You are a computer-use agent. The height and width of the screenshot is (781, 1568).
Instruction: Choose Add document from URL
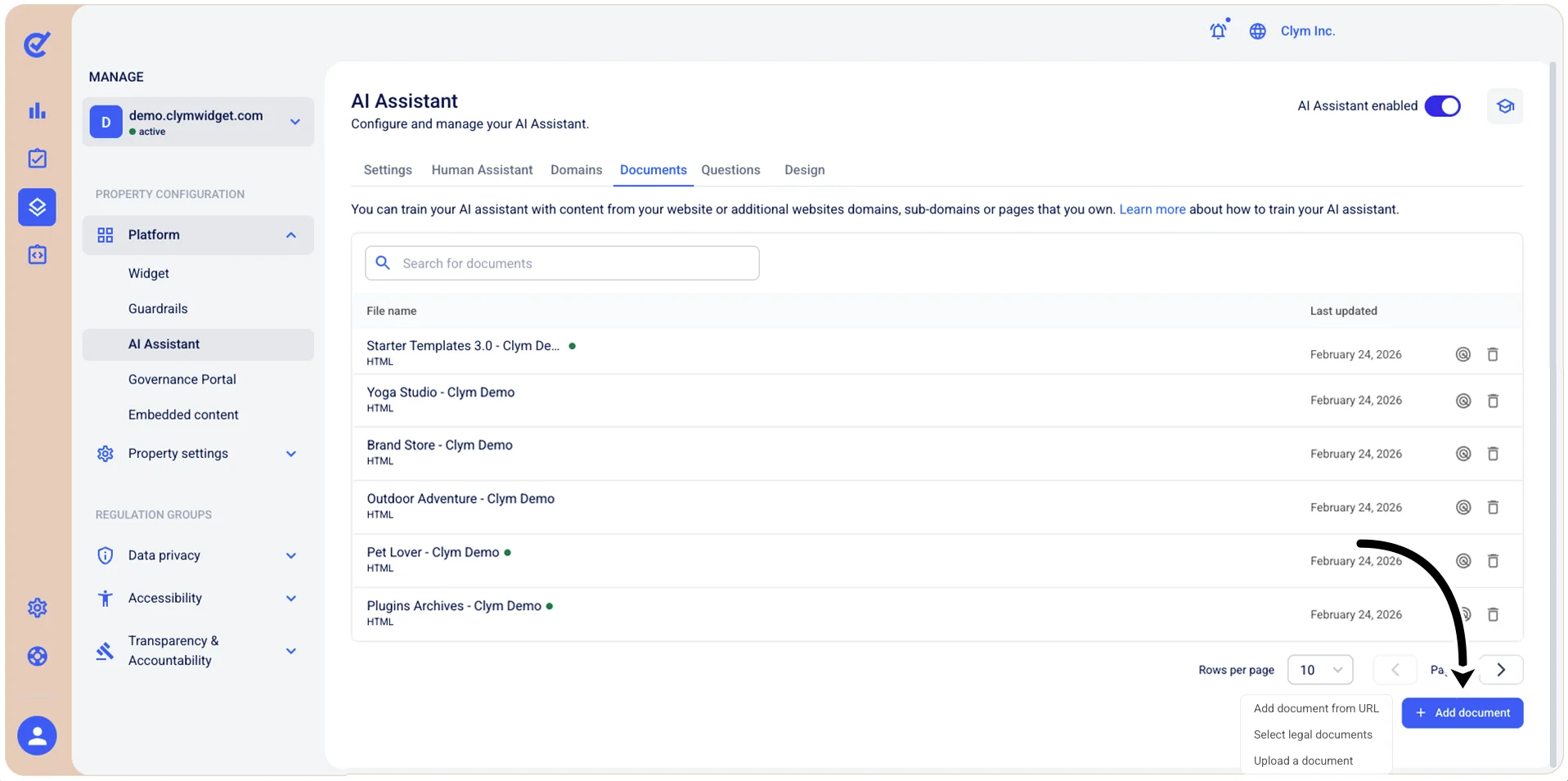click(1316, 708)
